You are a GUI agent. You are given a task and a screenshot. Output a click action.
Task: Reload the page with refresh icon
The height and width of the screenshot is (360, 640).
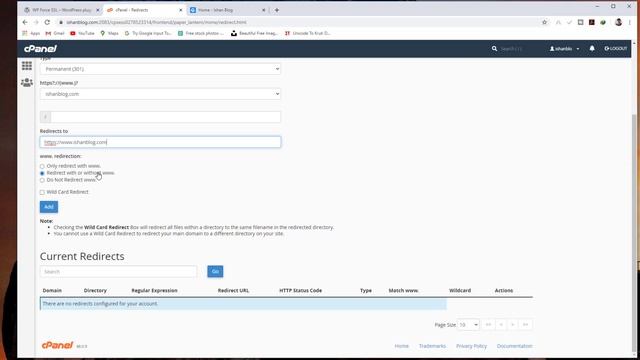[x=47, y=22]
